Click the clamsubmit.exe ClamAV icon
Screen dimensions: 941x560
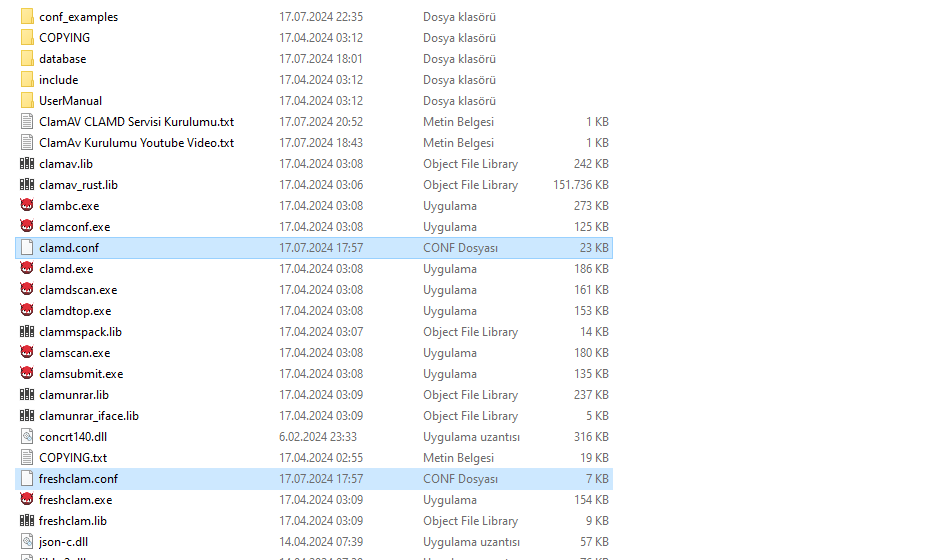click(x=27, y=373)
